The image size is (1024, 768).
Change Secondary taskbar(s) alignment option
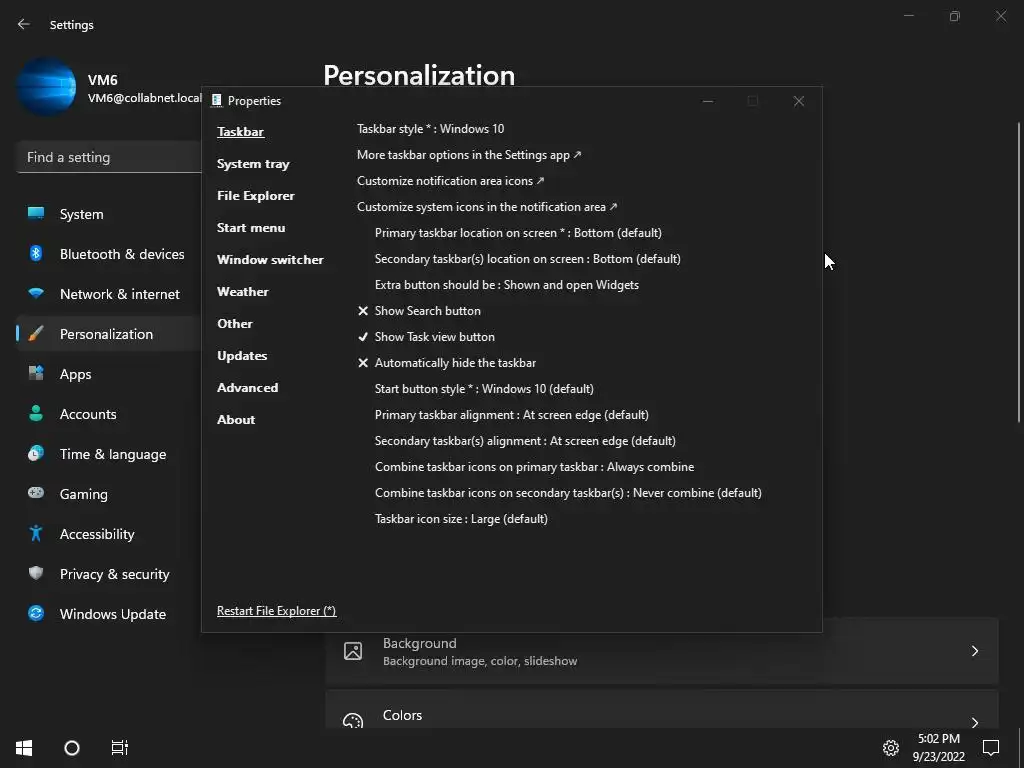pos(525,441)
